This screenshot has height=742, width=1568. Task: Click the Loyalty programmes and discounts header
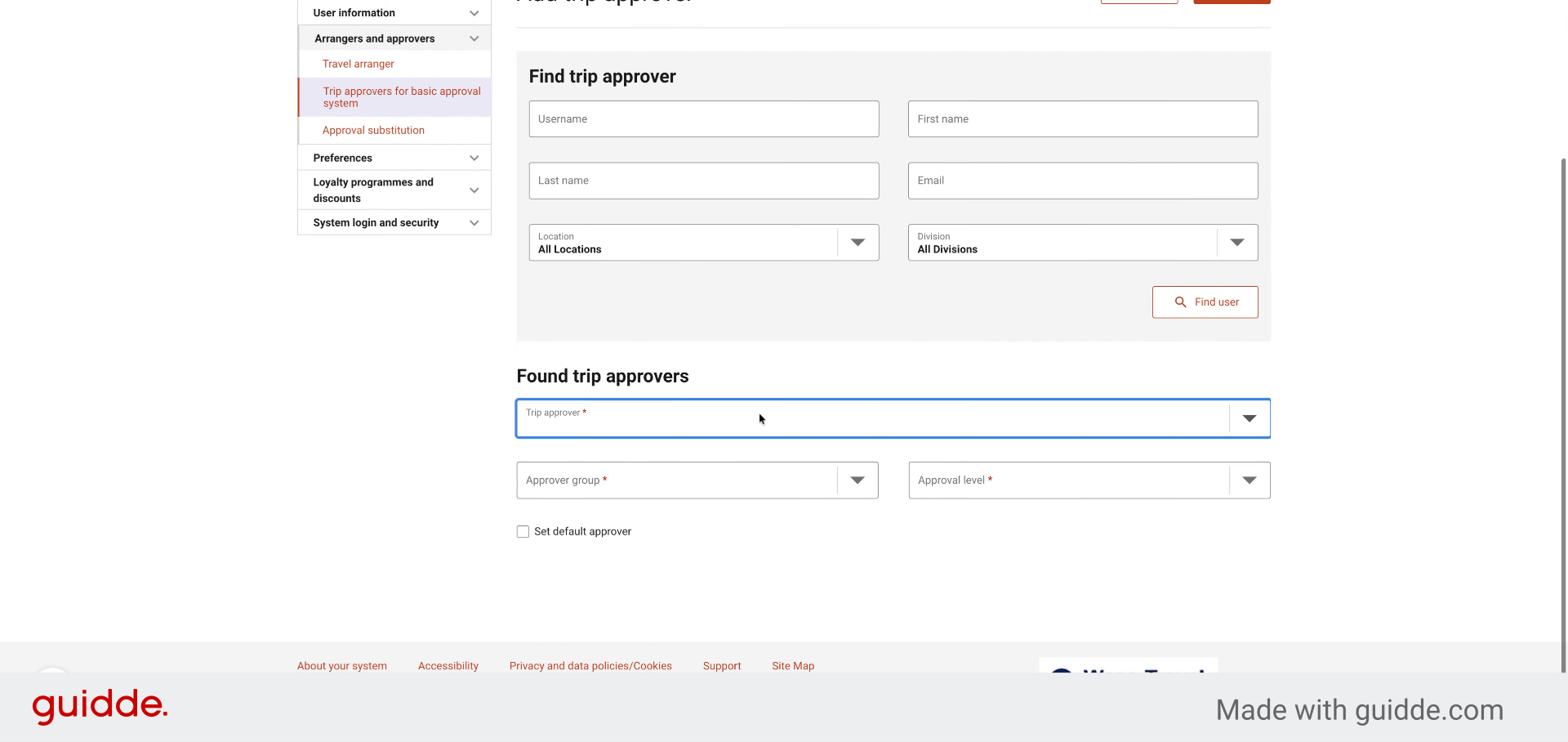pyautogui.click(x=394, y=190)
